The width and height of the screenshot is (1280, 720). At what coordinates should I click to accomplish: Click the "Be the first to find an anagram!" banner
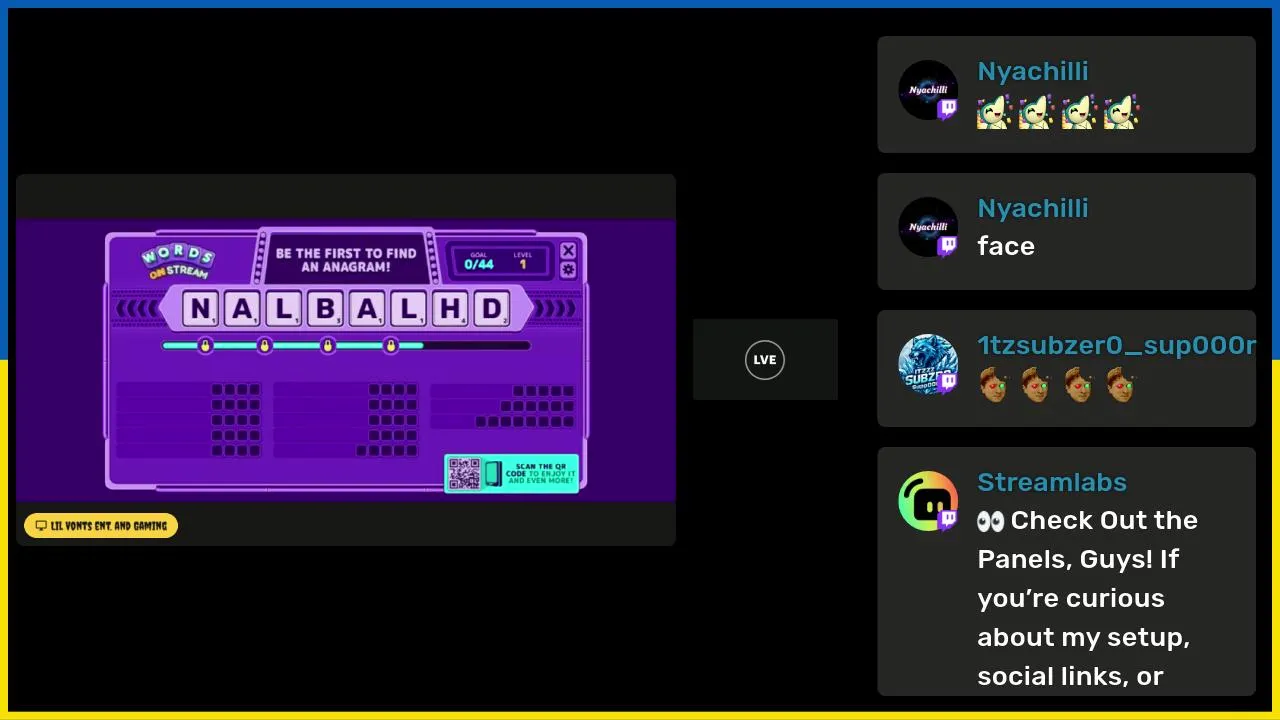pos(346,261)
